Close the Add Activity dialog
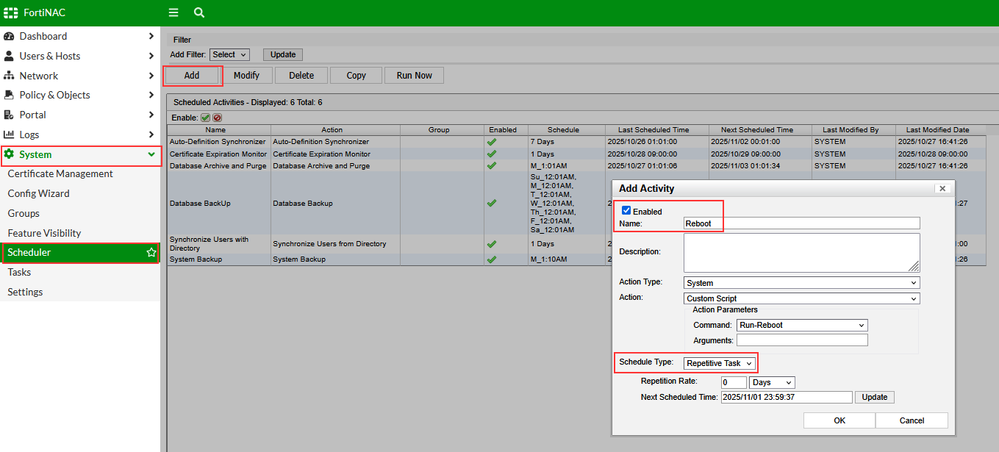This screenshot has height=452, width=999. pos(940,188)
